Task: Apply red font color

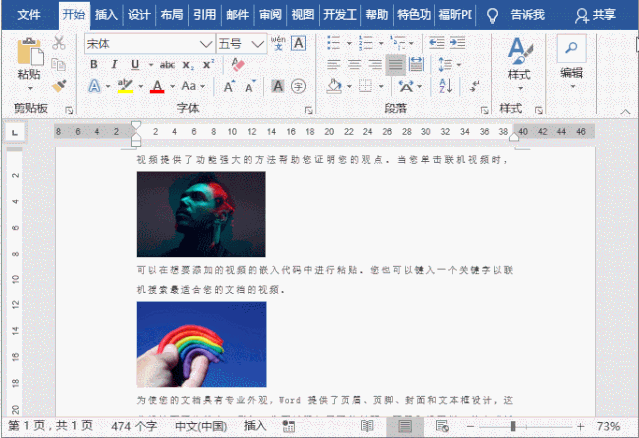Action: pos(157,86)
